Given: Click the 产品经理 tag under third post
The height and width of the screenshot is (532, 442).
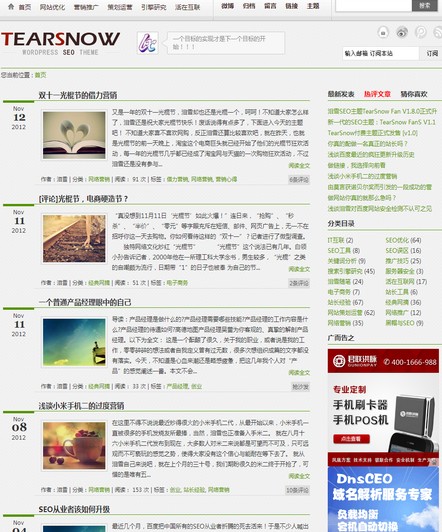Looking at the screenshot, I should point(177,386).
